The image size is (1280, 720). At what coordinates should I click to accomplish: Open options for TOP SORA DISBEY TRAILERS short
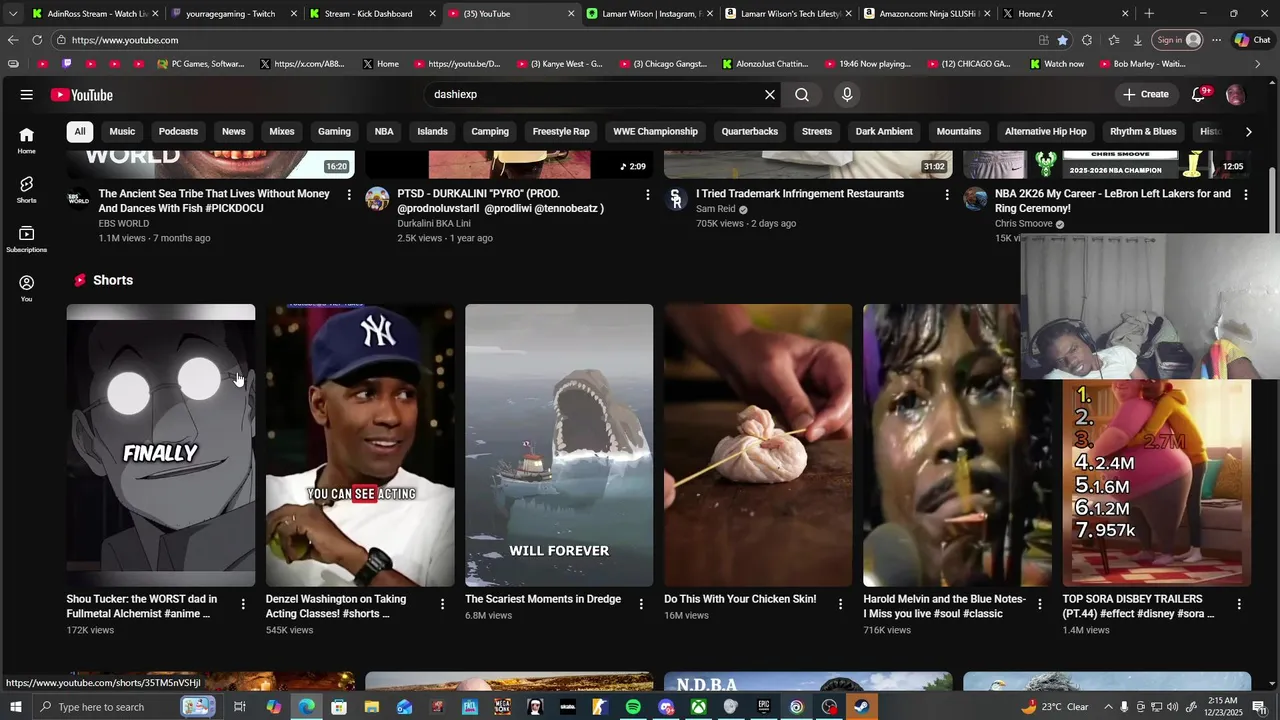1239,604
